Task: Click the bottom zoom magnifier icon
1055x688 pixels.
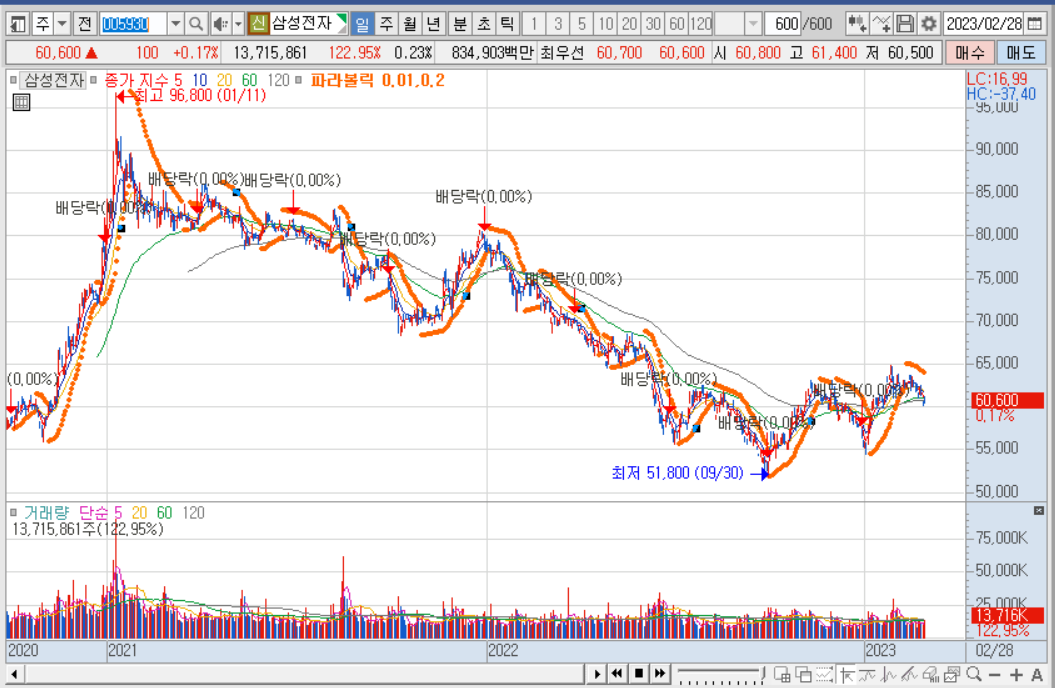Action: coord(974,674)
